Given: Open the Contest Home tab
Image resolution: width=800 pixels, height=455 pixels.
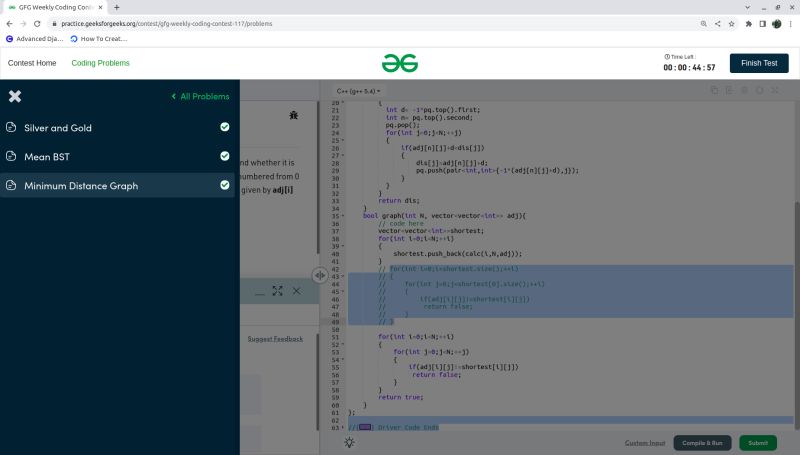Looking at the screenshot, I should (x=32, y=63).
